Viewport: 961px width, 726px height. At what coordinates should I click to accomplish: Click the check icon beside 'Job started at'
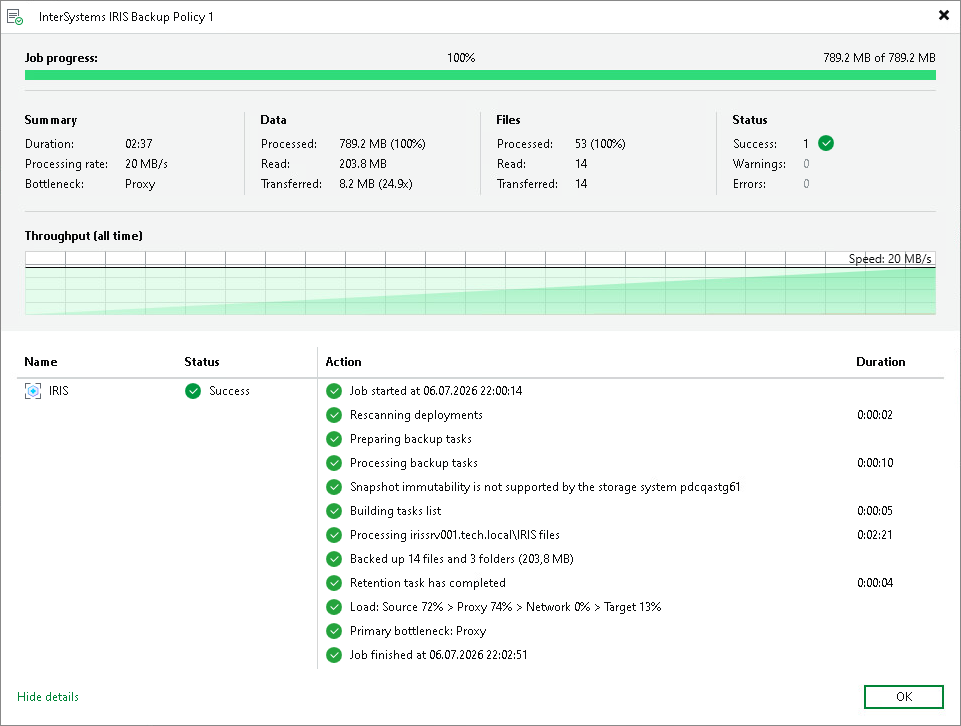(x=334, y=391)
